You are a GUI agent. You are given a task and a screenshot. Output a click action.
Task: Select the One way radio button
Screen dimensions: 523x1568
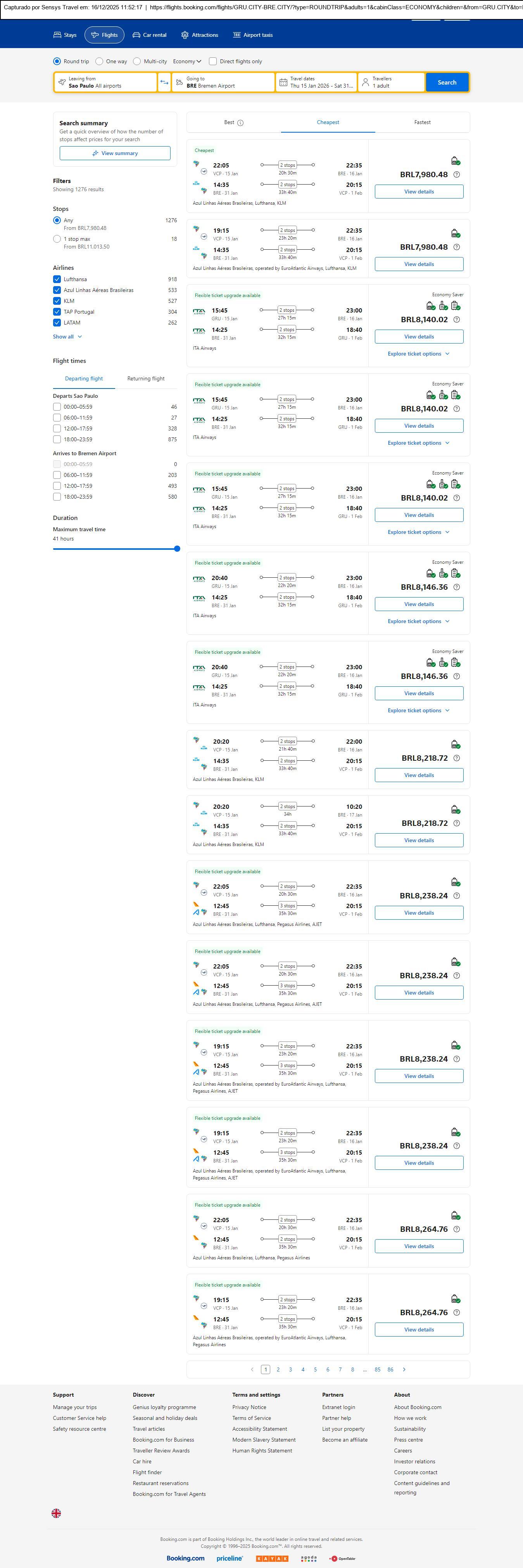99,62
